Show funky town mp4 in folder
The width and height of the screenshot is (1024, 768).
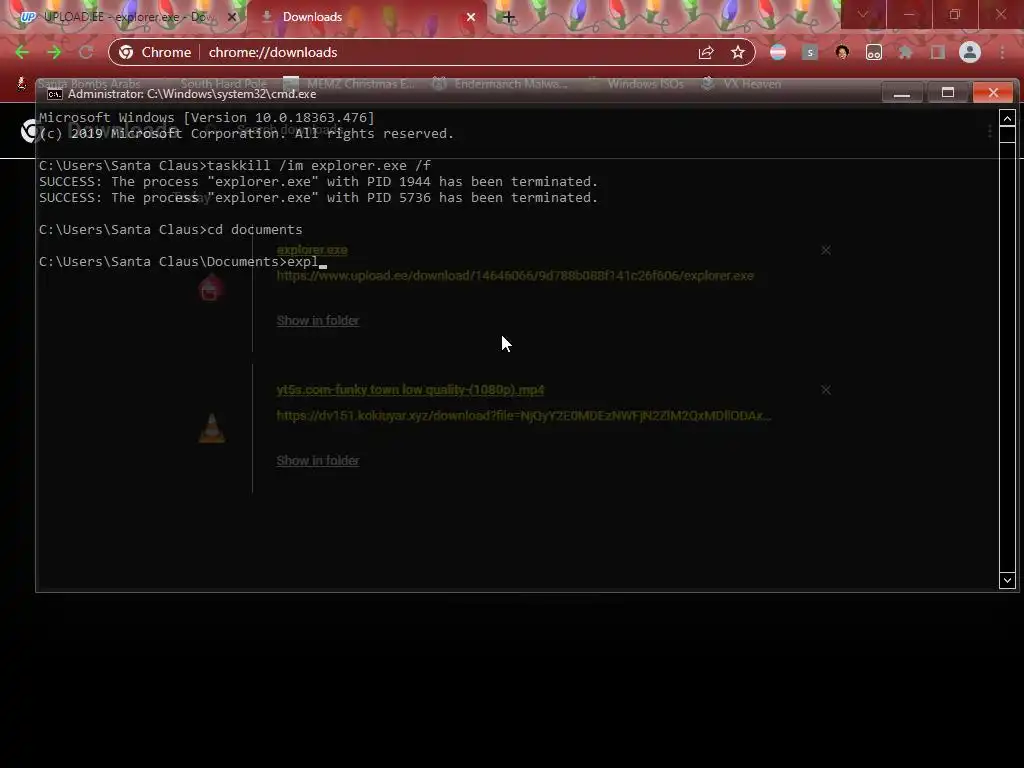[x=317, y=460]
